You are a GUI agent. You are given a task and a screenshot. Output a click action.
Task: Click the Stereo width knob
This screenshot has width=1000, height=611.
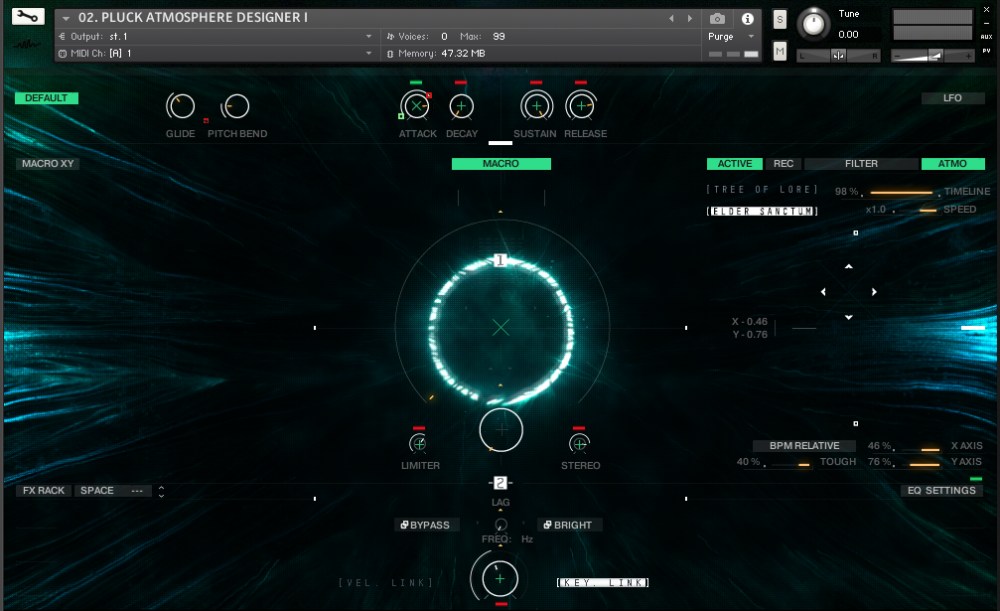point(579,443)
